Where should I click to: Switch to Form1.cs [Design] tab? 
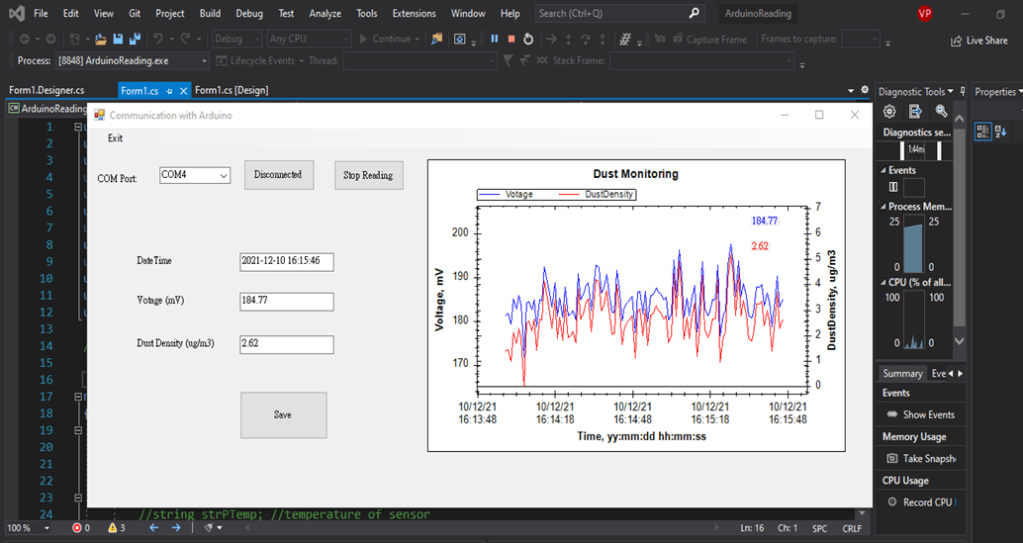tap(231, 90)
